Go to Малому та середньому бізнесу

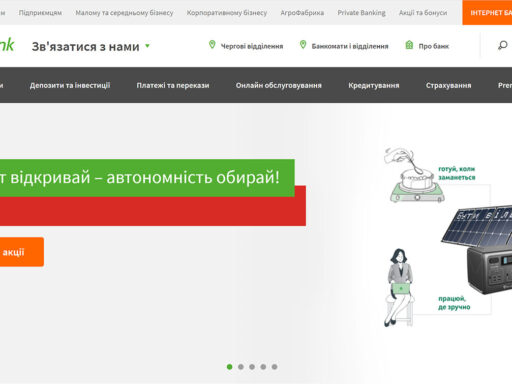click(124, 13)
